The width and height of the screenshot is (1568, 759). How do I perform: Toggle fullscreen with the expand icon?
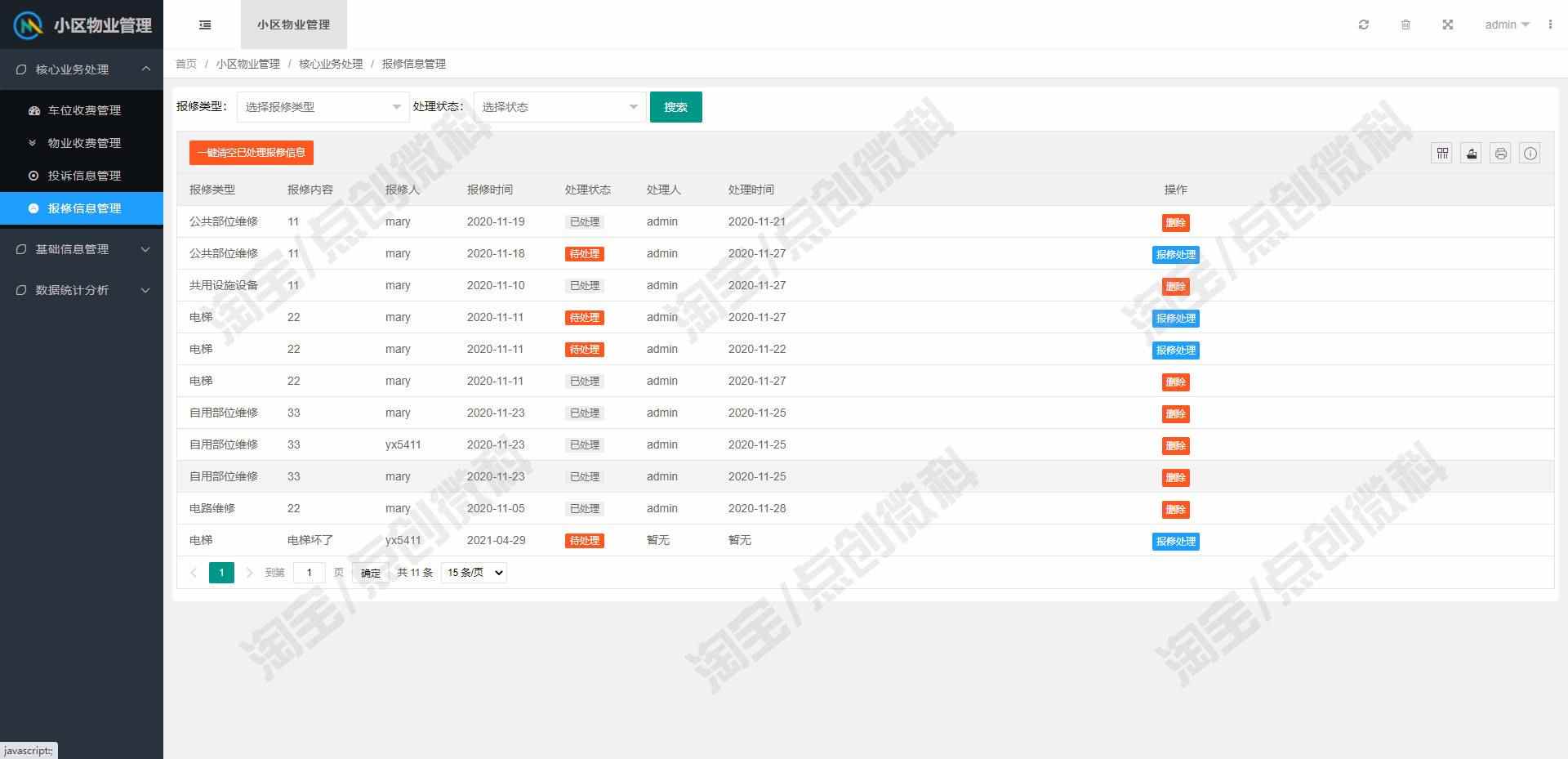1447,25
